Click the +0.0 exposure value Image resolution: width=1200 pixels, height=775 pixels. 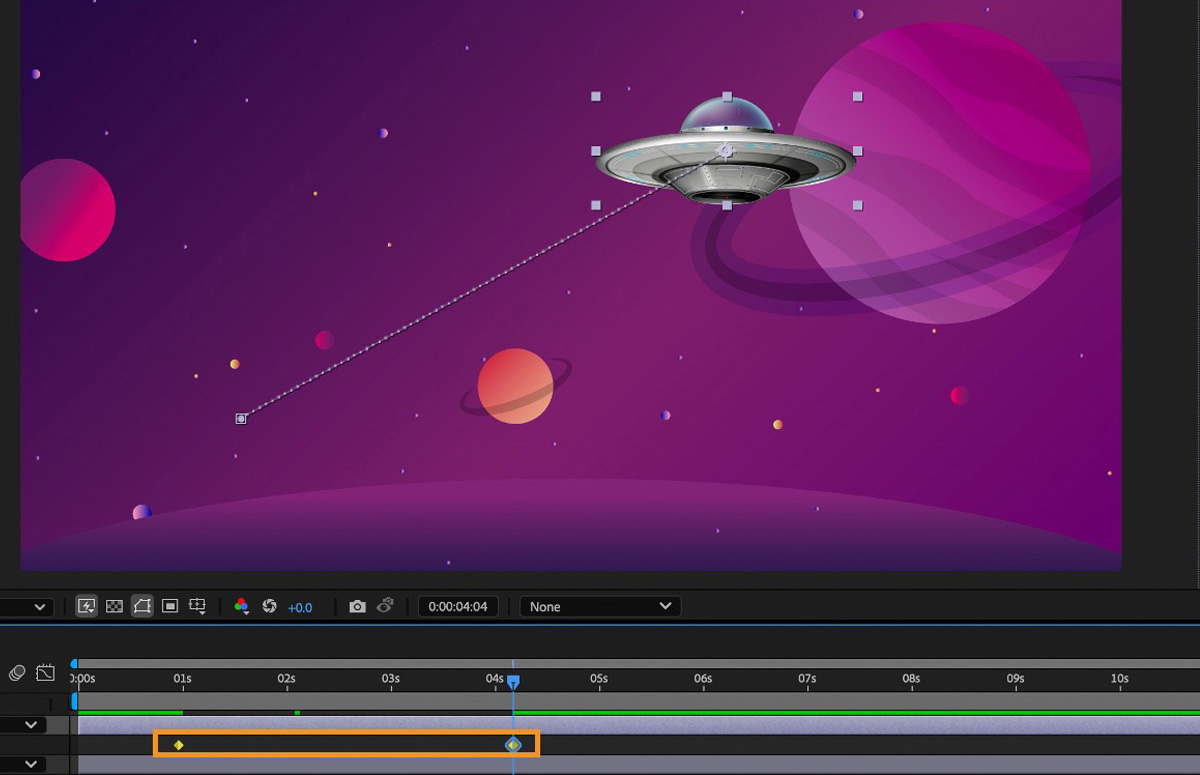click(300, 607)
